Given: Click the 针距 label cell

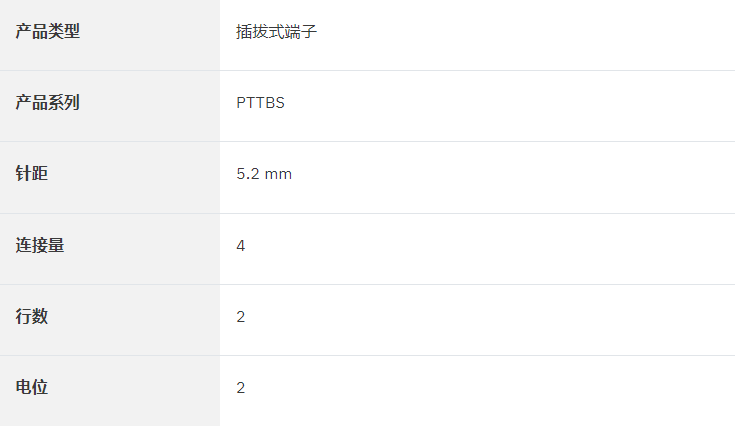Looking at the screenshot, I should (110, 178).
